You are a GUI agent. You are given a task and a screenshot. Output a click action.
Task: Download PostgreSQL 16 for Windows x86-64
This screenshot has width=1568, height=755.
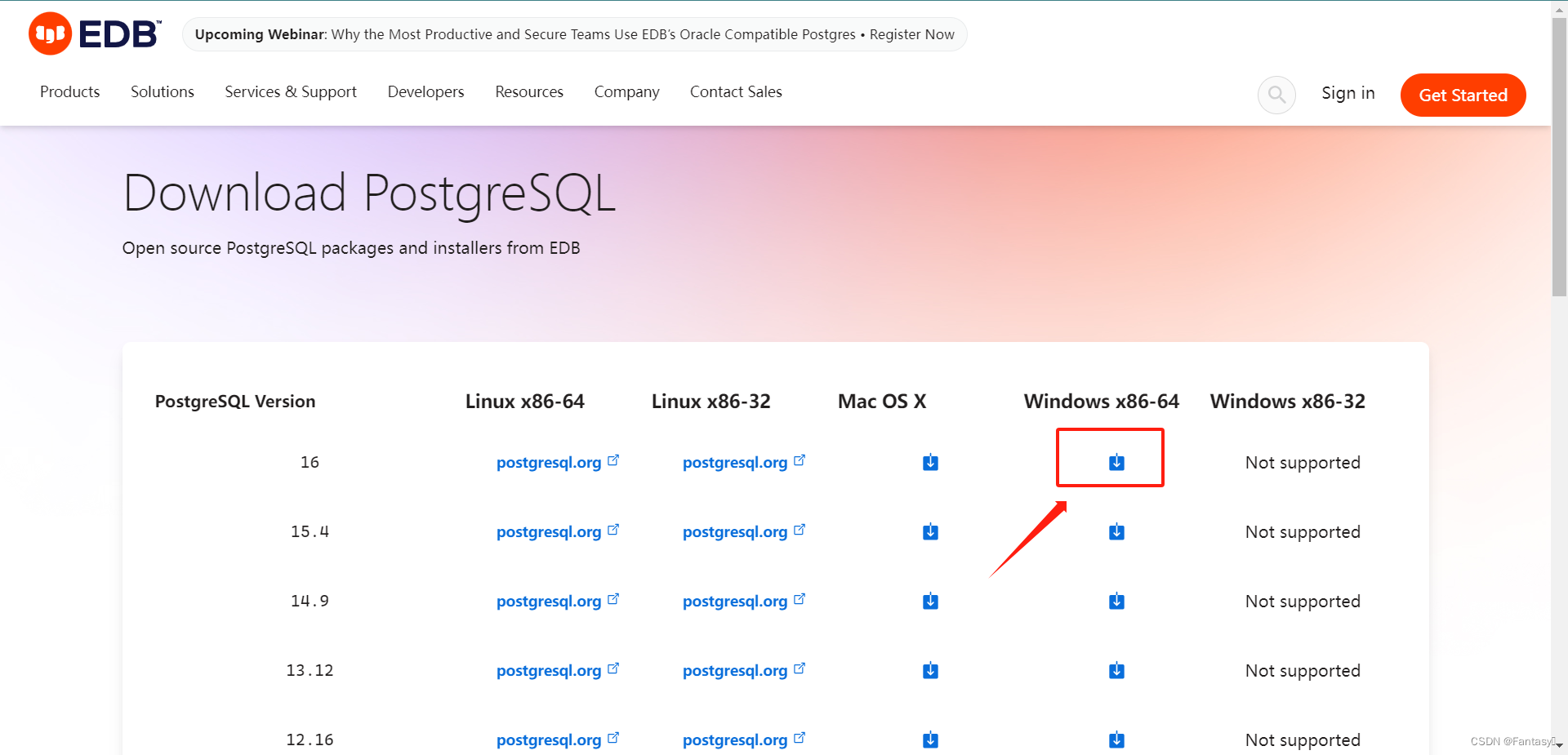click(1116, 463)
